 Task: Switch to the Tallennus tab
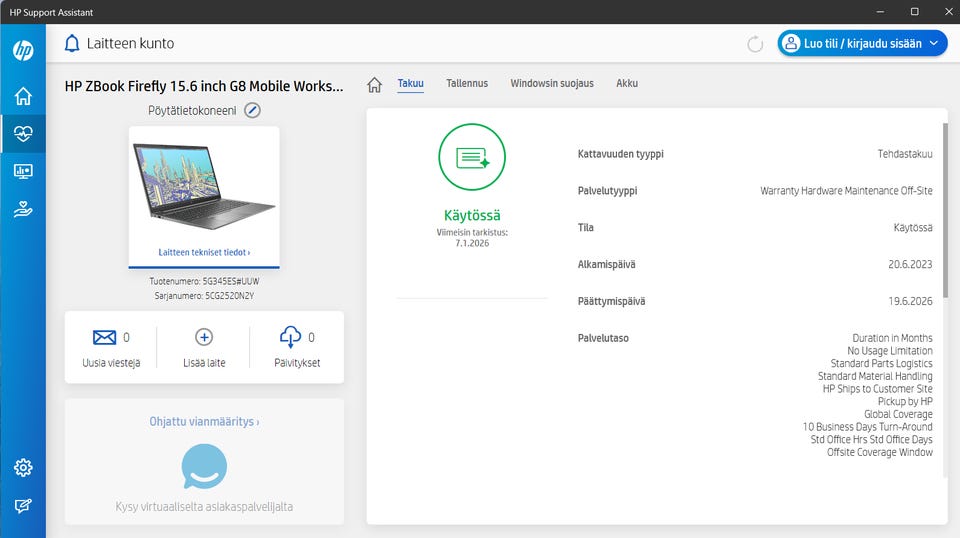tap(467, 84)
